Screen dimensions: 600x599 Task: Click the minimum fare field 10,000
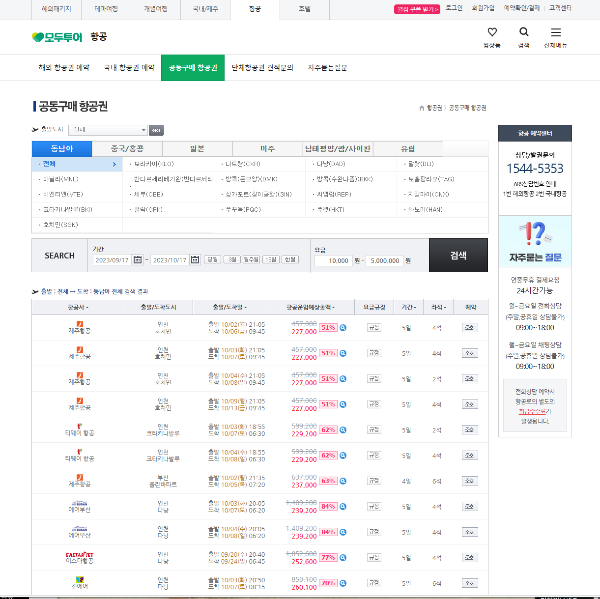(333, 261)
